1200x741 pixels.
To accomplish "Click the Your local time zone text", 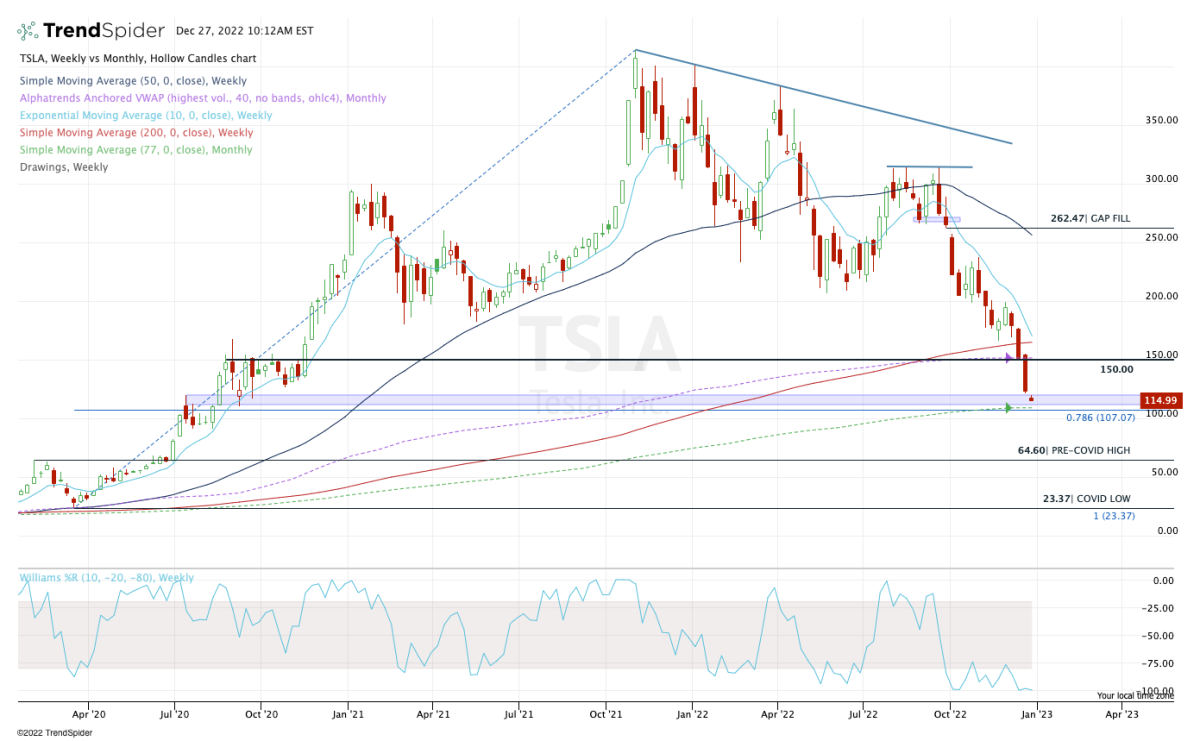I will coord(1136,695).
